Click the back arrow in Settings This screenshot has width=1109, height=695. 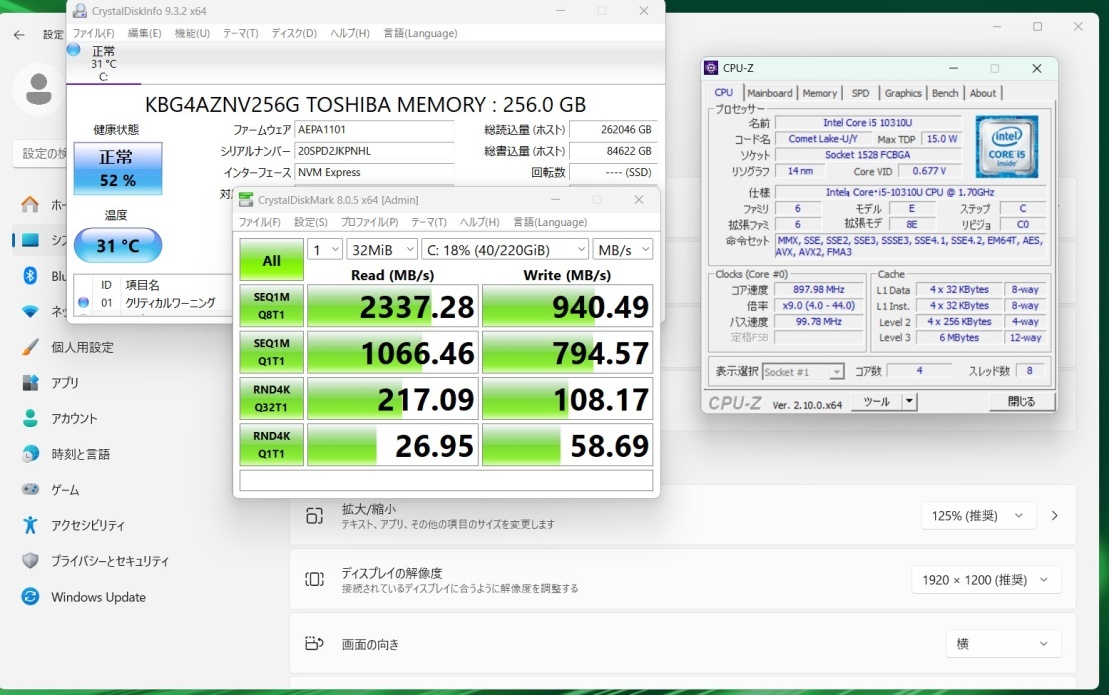click(x=19, y=35)
